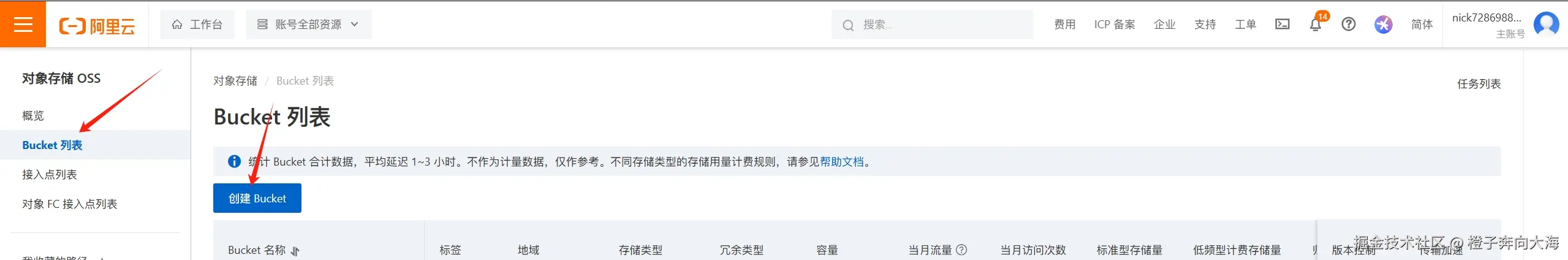The height and width of the screenshot is (260, 1568).
Task: Expand the 账号全部资源 dropdown
Action: click(x=309, y=25)
